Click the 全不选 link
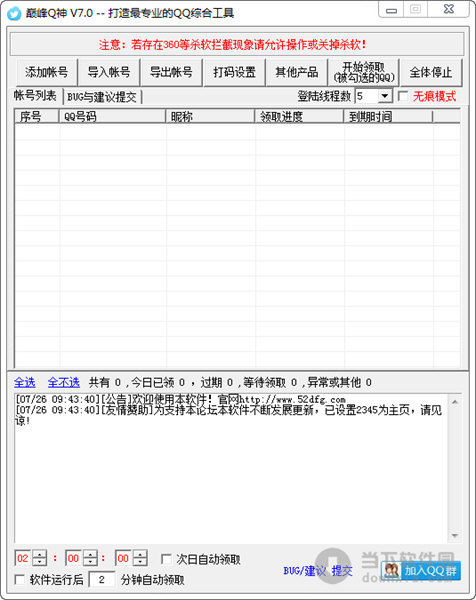 [x=64, y=382]
